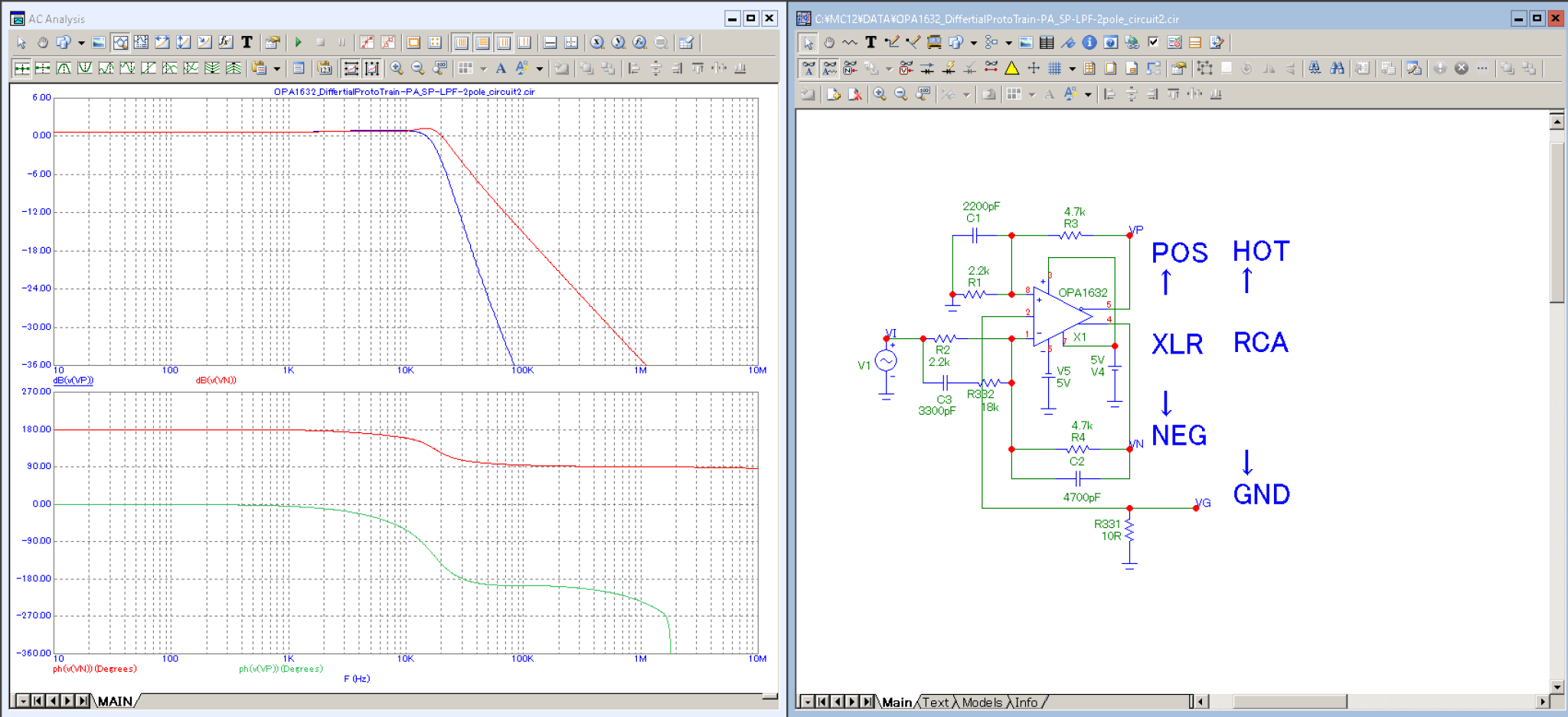Click the ph(v(VP)) (Degrees) plot label

point(281,669)
